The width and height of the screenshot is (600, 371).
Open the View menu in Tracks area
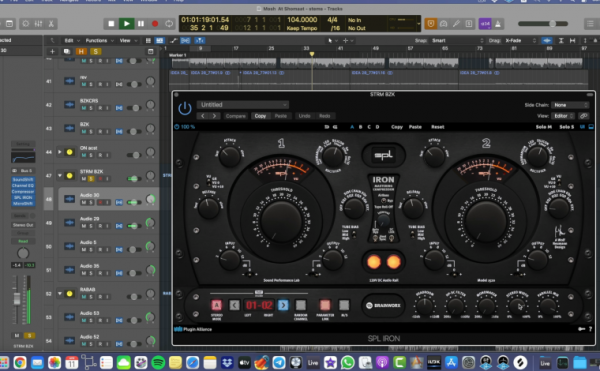tap(127, 40)
